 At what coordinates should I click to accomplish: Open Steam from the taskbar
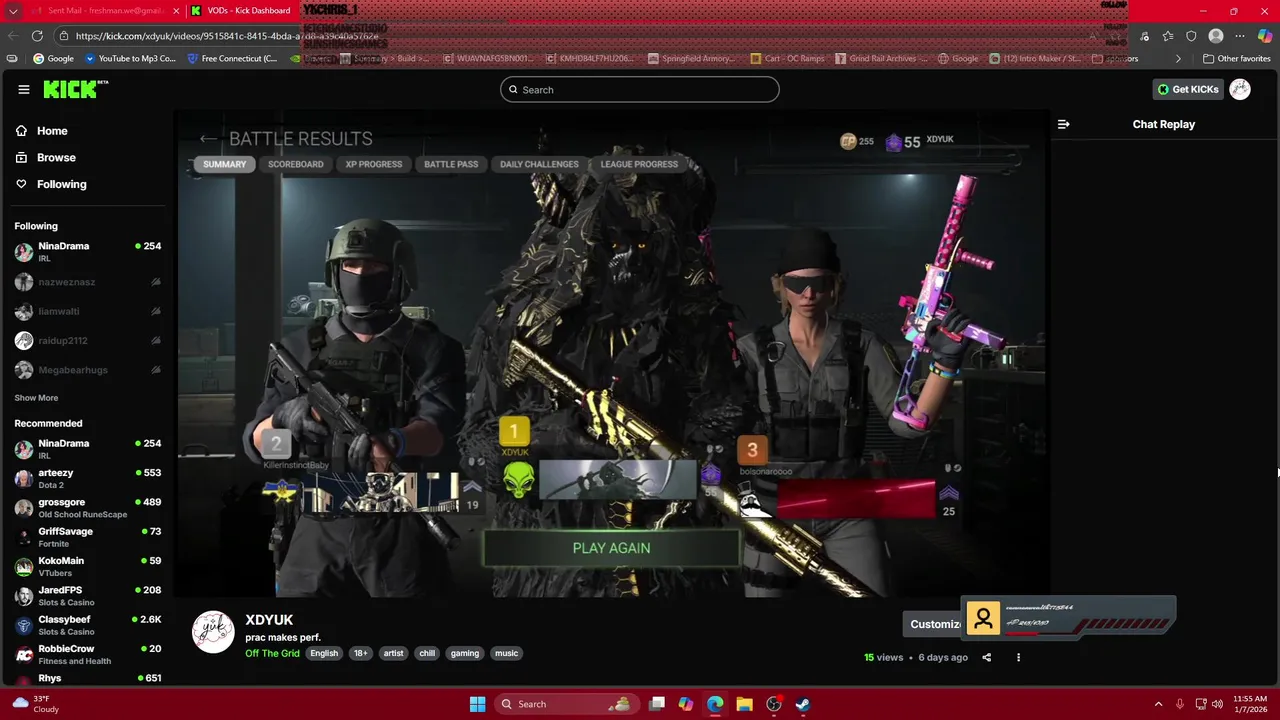(802, 704)
